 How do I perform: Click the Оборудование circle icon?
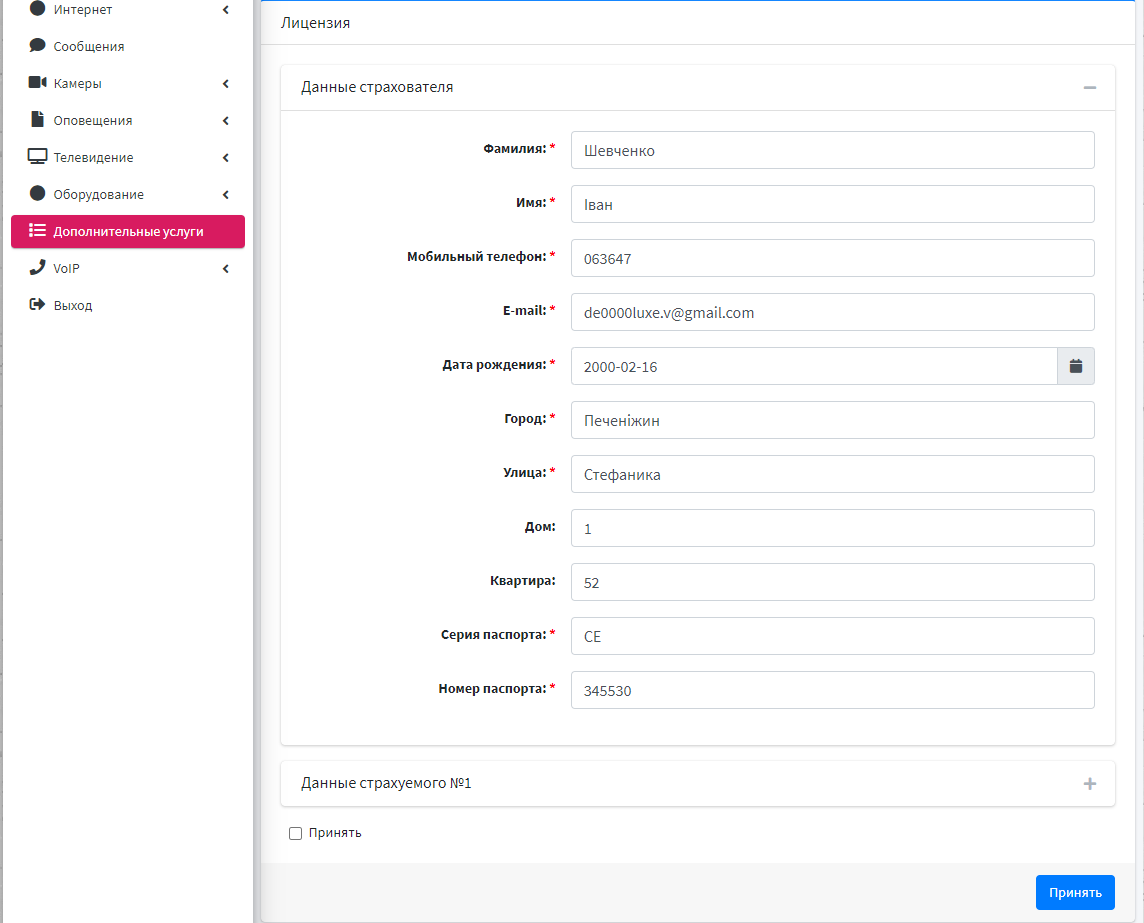click(37, 193)
